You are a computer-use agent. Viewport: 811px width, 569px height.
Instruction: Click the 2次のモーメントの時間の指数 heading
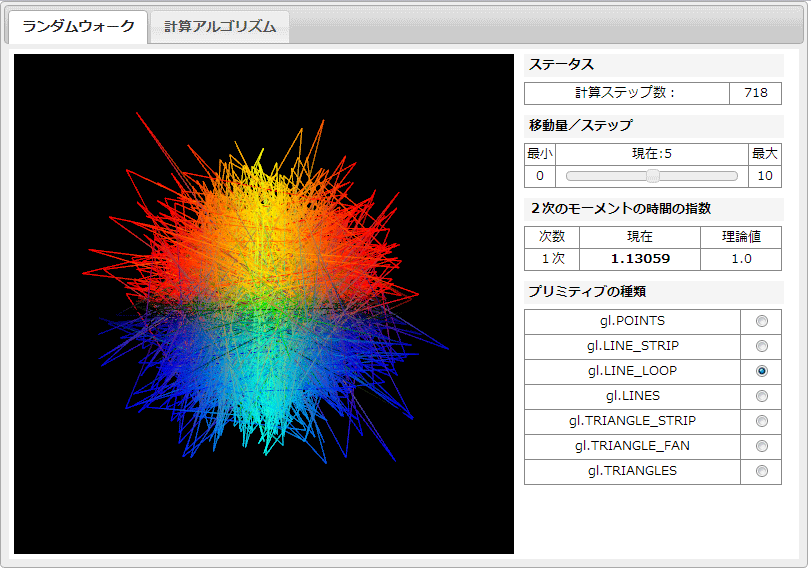point(620,208)
